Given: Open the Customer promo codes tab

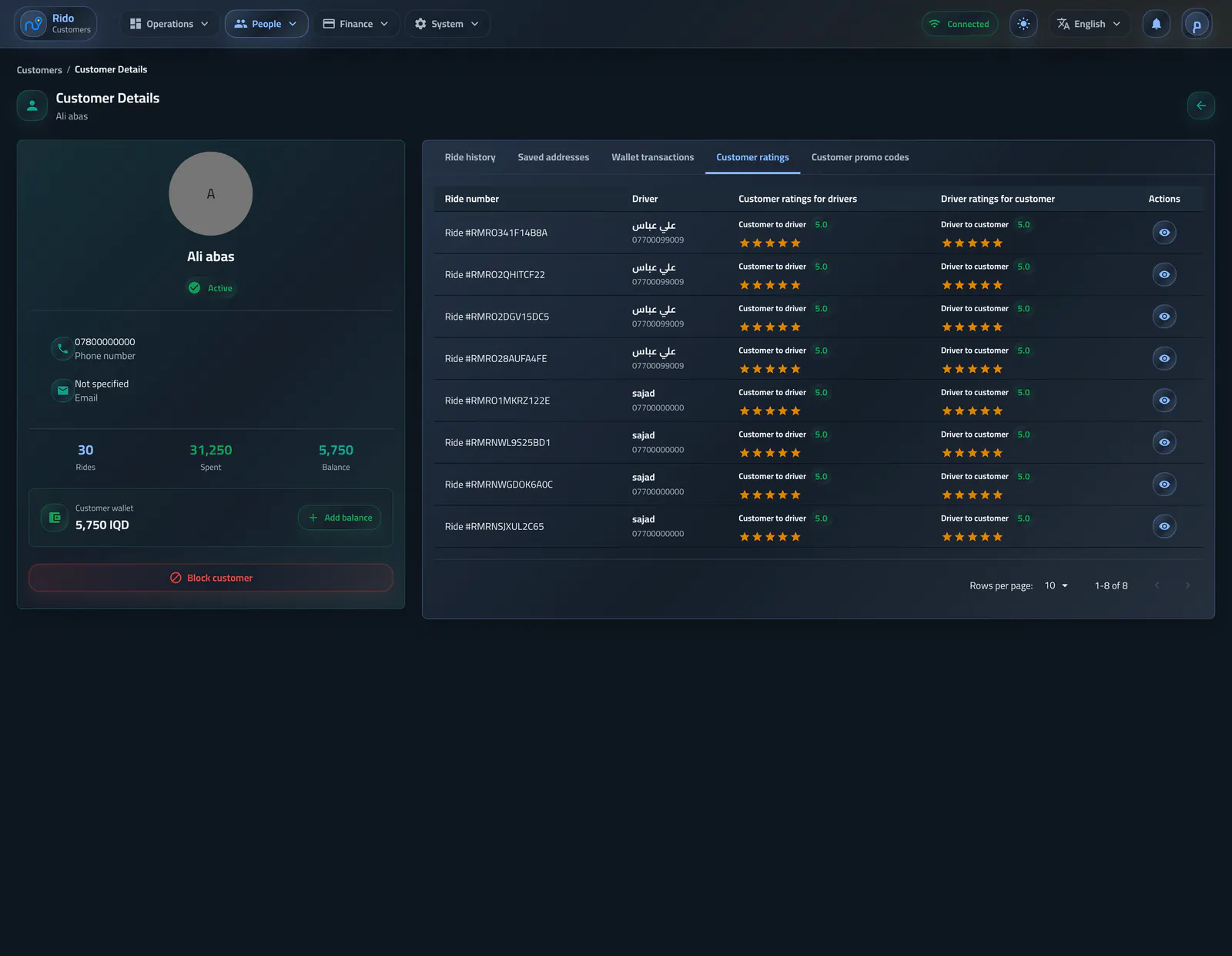Looking at the screenshot, I should coord(860,157).
